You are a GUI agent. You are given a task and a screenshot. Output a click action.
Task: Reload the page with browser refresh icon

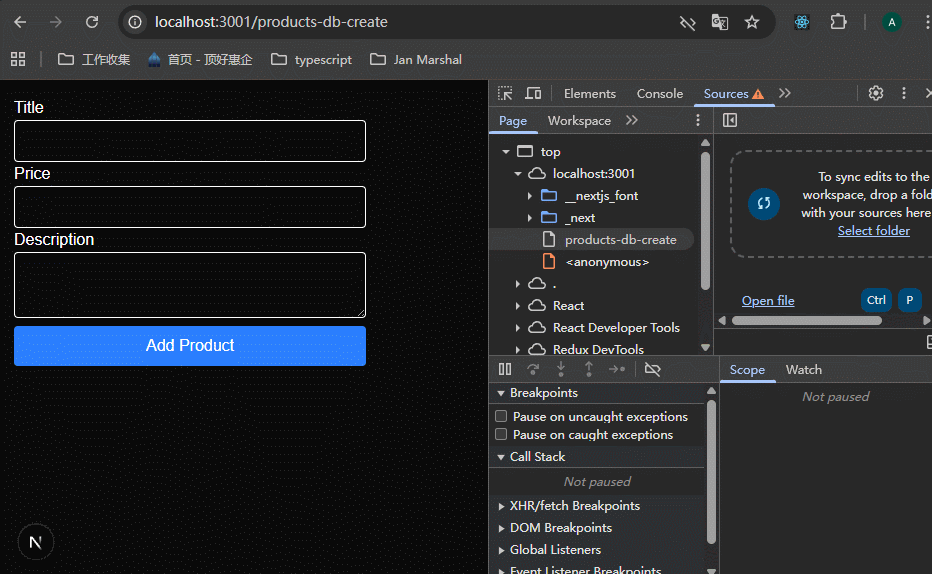coord(92,22)
